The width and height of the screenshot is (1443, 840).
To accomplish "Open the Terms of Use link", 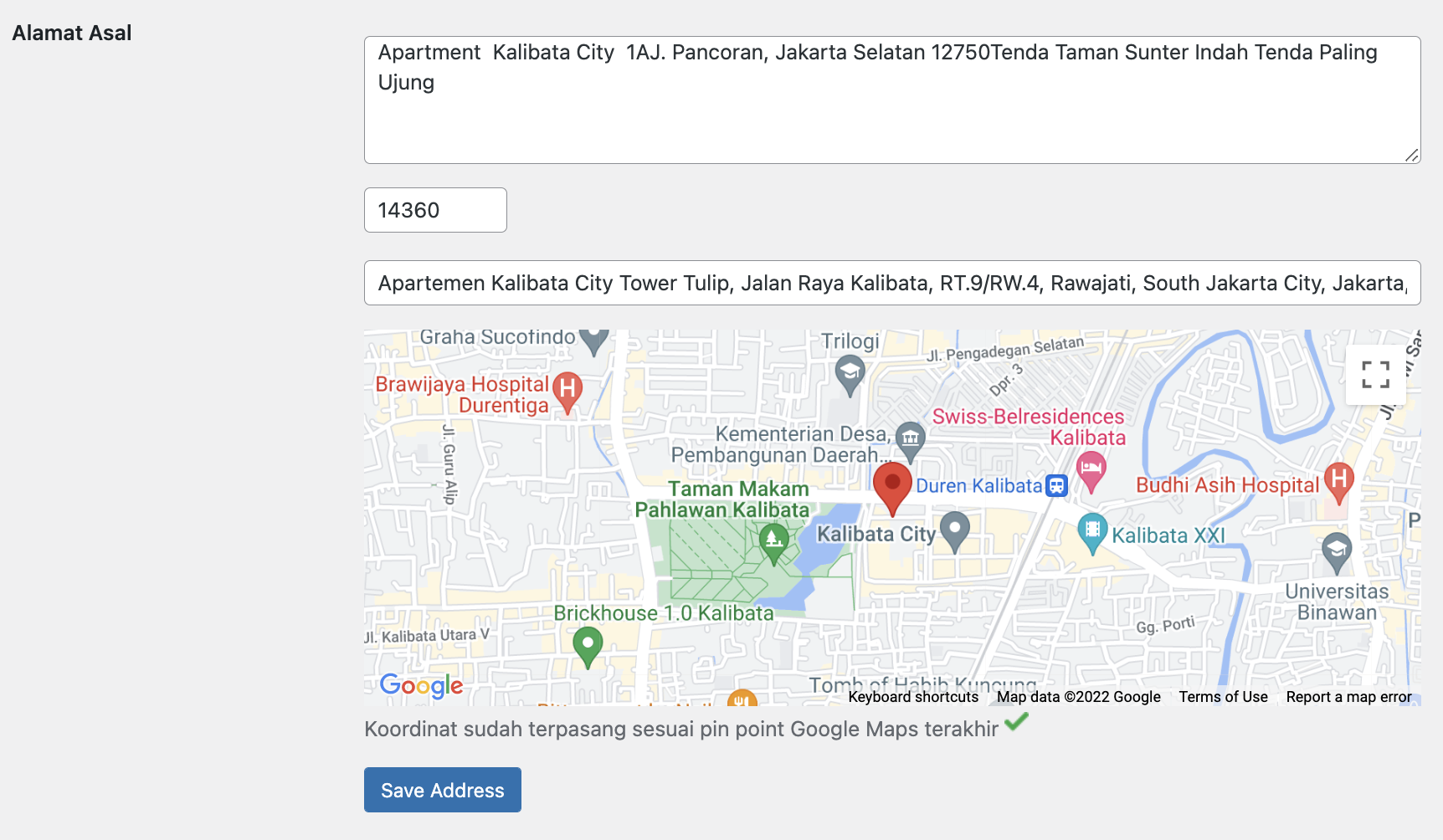I will pos(1223,697).
